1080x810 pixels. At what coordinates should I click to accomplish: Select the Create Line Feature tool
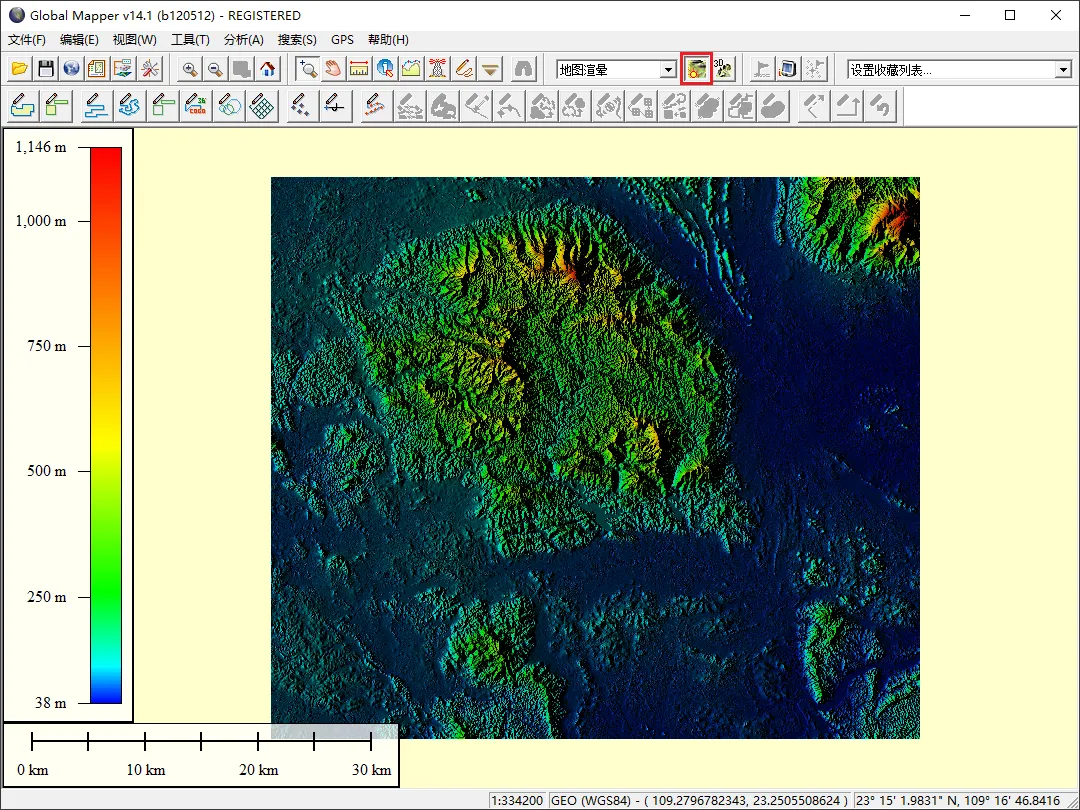[x=96, y=107]
